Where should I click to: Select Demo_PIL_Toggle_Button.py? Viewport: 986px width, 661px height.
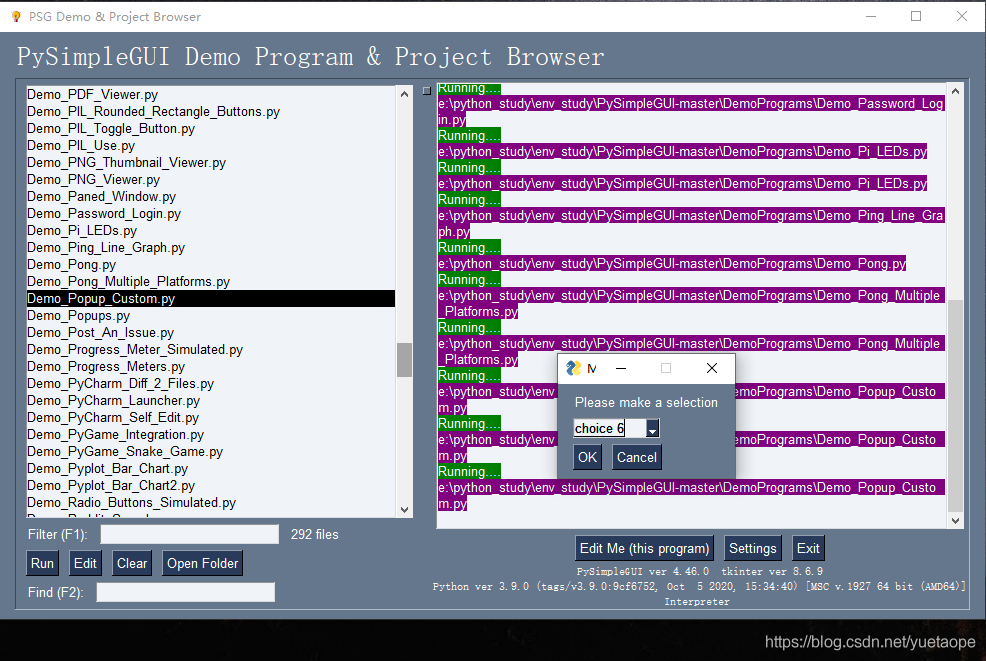click(211, 128)
